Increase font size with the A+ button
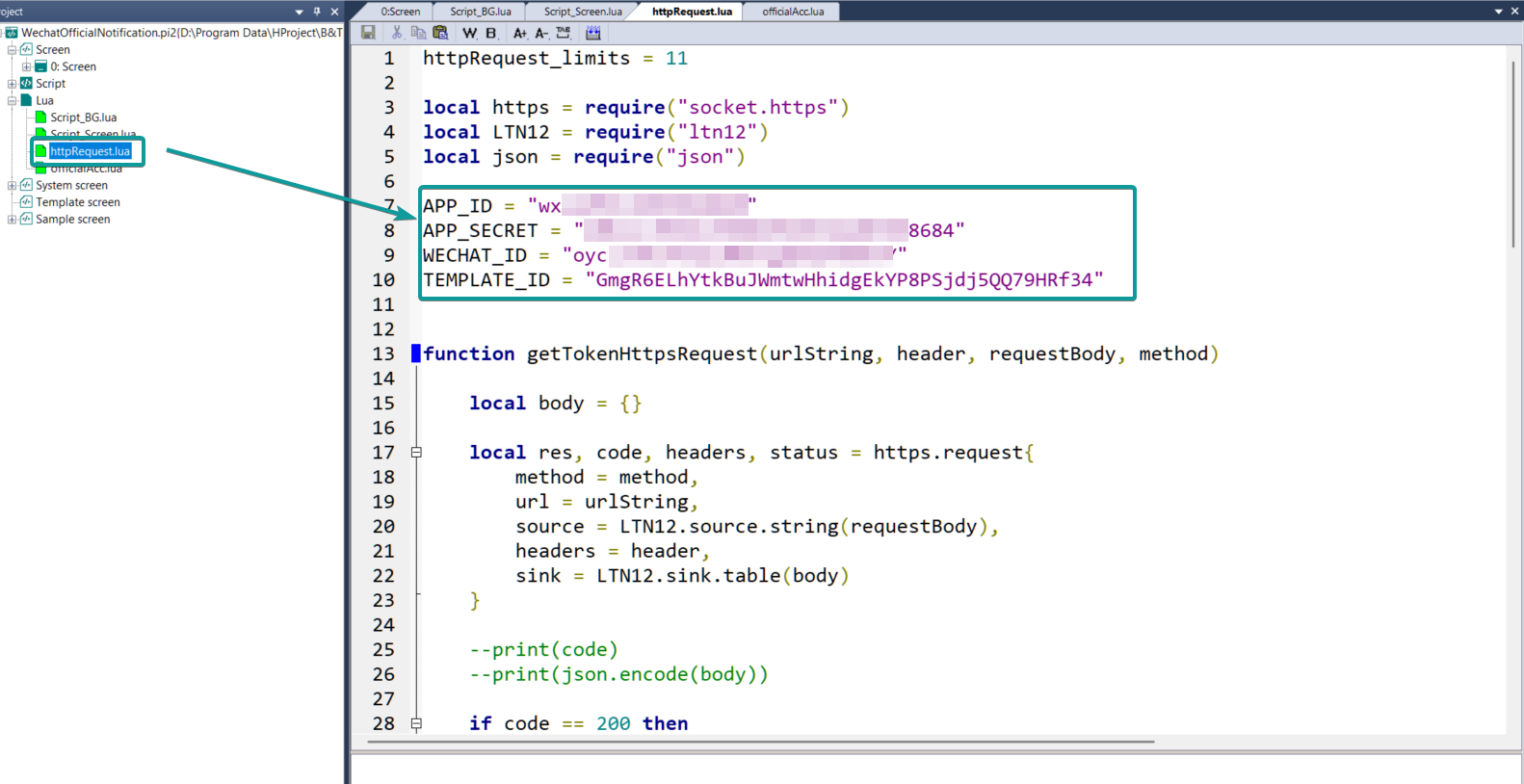The width and height of the screenshot is (1524, 784). [x=520, y=33]
